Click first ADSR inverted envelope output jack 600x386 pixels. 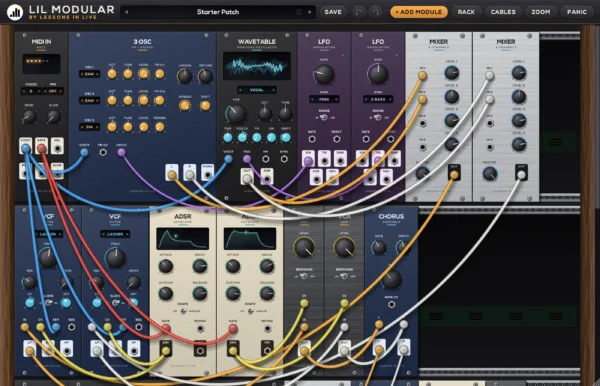coord(200,350)
